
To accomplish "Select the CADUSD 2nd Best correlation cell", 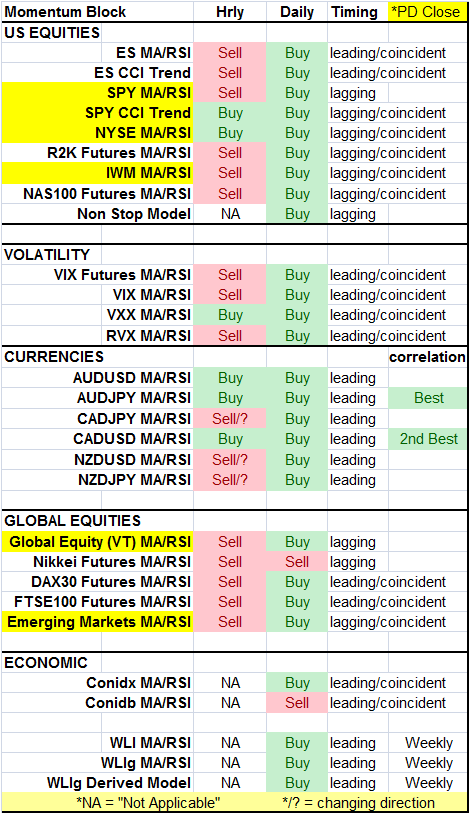I will (x=428, y=439).
